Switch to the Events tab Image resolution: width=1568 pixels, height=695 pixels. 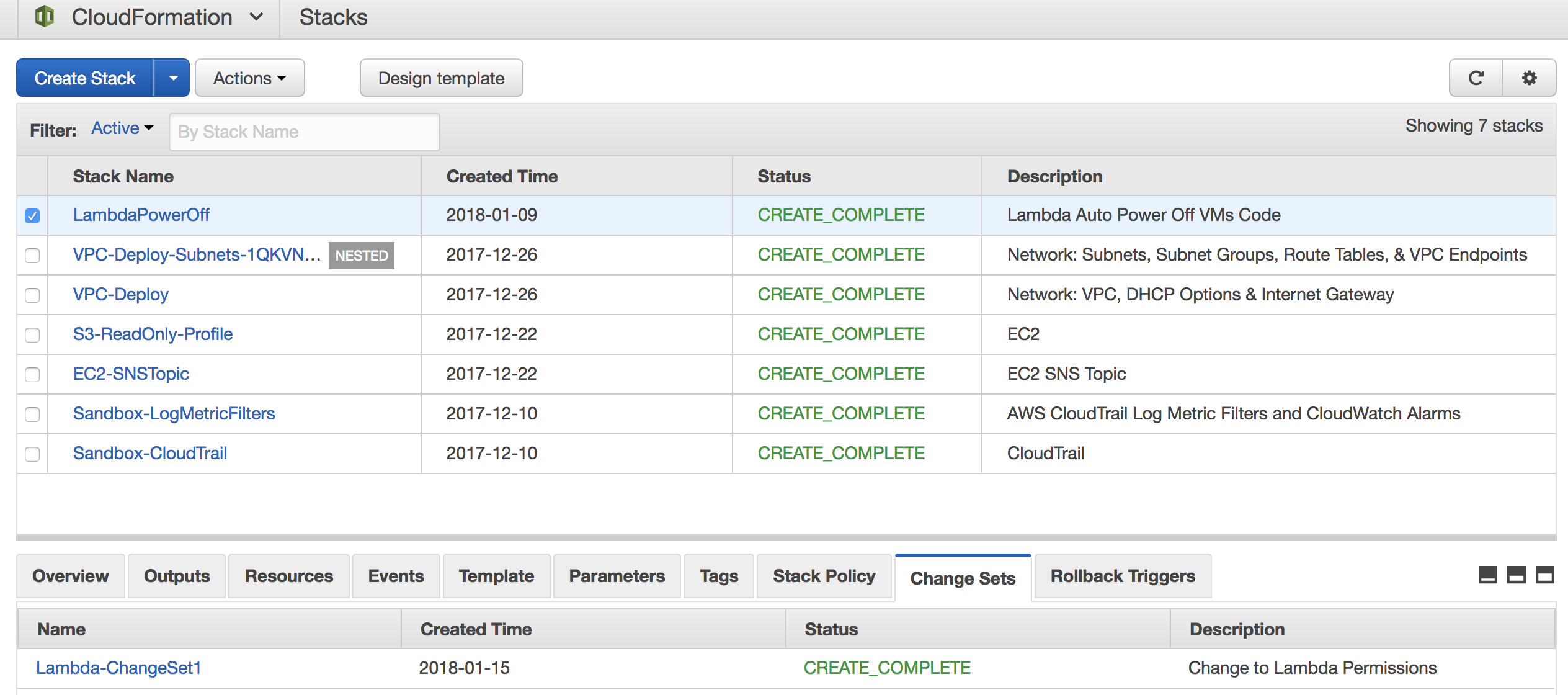coord(396,576)
